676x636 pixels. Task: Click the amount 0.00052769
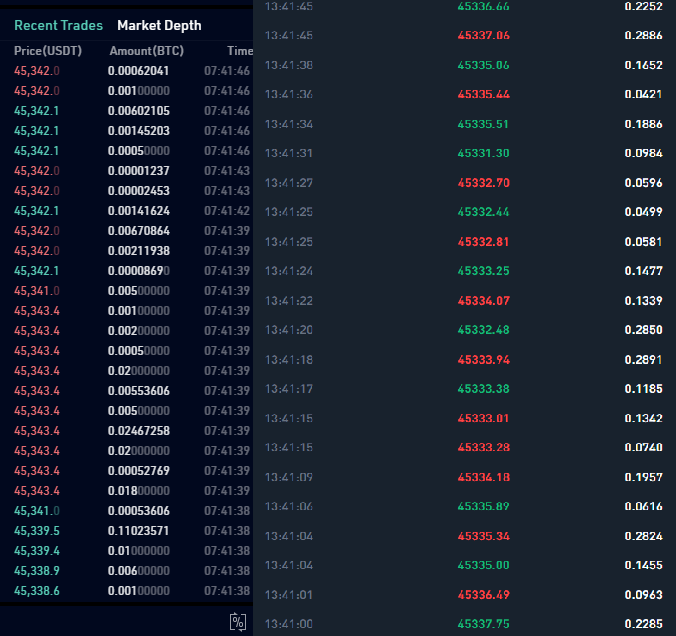pos(138,470)
